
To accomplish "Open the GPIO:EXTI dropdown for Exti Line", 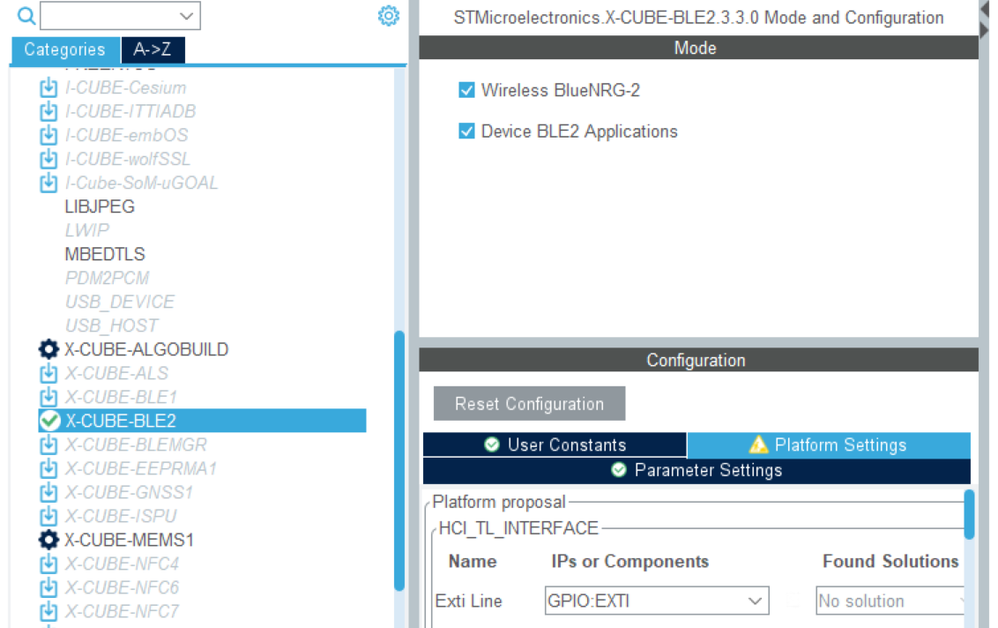I will pos(656,601).
